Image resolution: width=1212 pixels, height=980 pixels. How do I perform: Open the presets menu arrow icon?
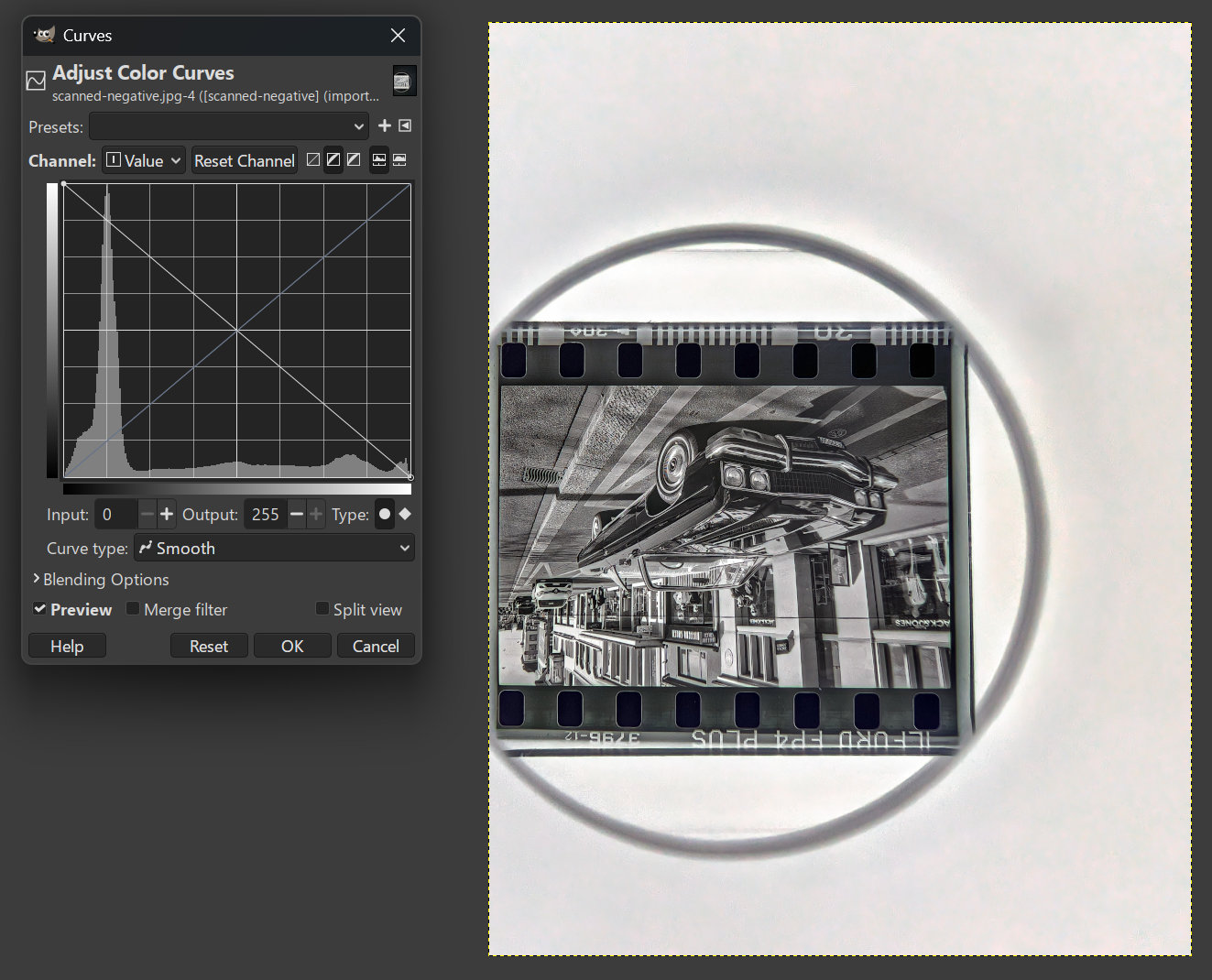405,126
